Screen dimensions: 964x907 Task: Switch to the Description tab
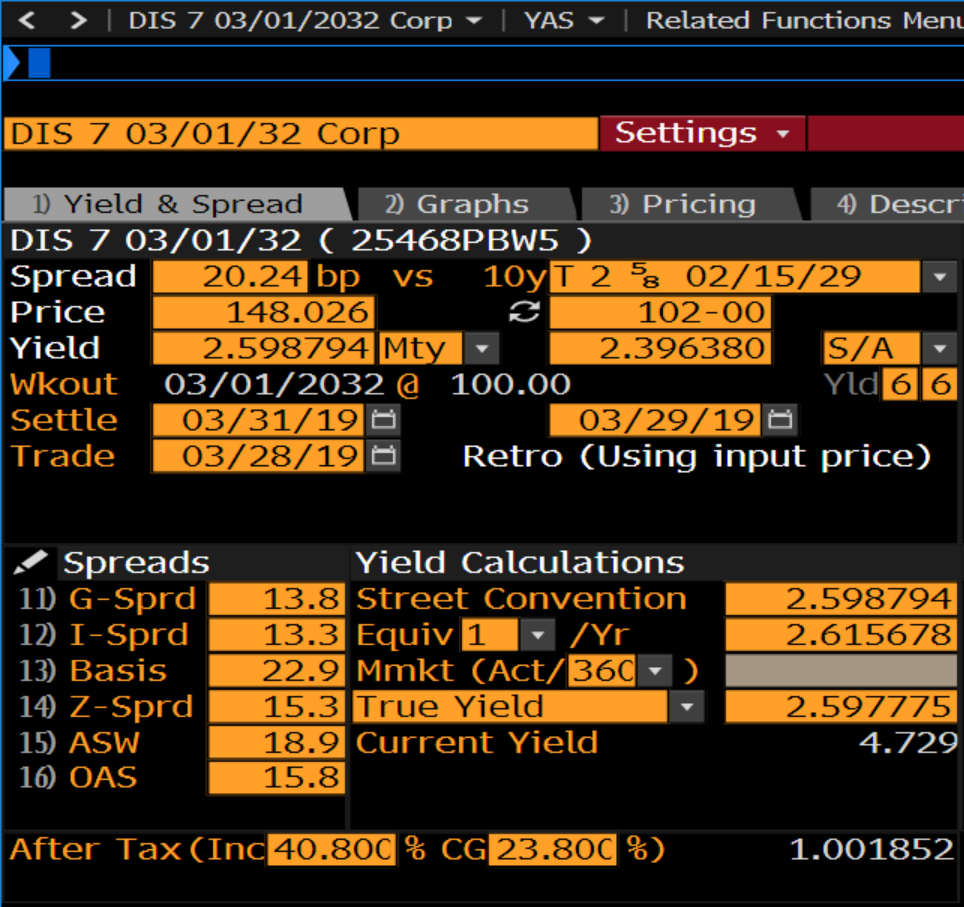(888, 204)
